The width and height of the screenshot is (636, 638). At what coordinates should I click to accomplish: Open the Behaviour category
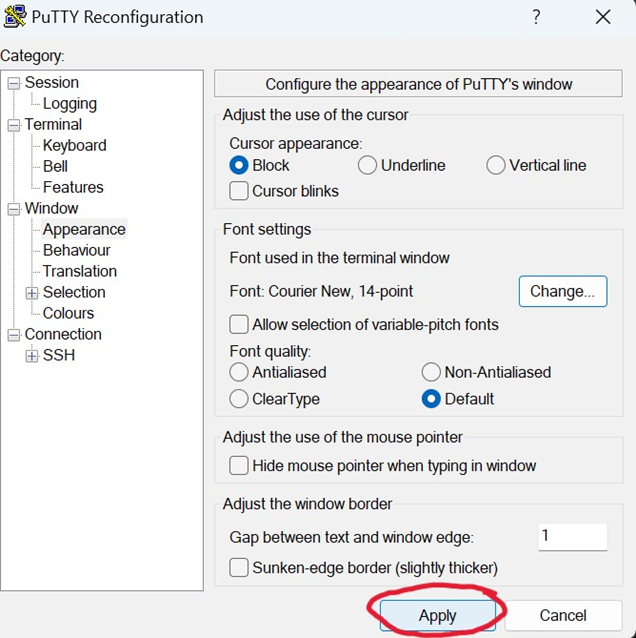pos(76,250)
